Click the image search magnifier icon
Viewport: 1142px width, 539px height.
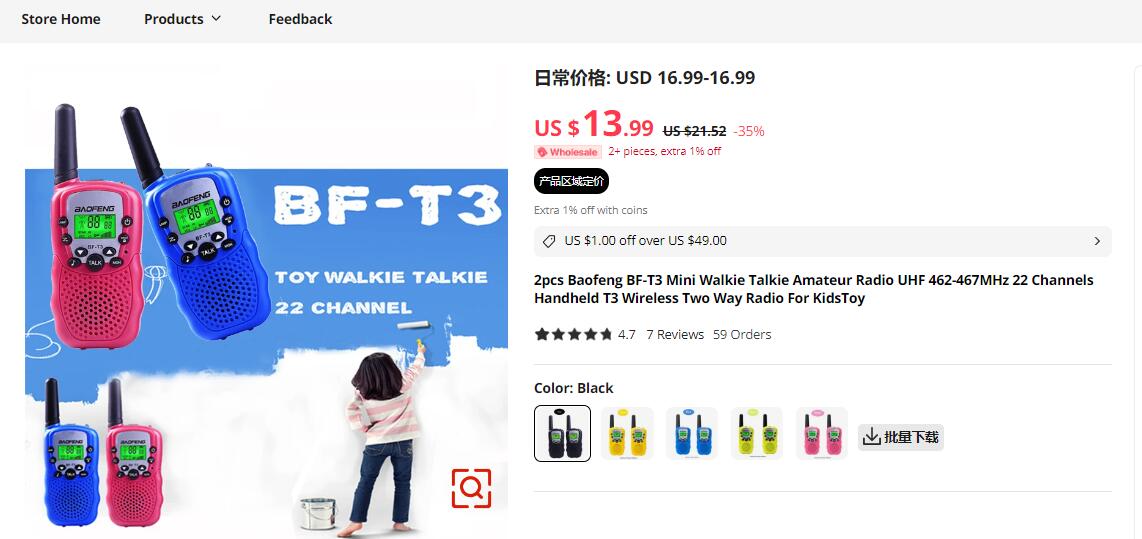tap(471, 488)
